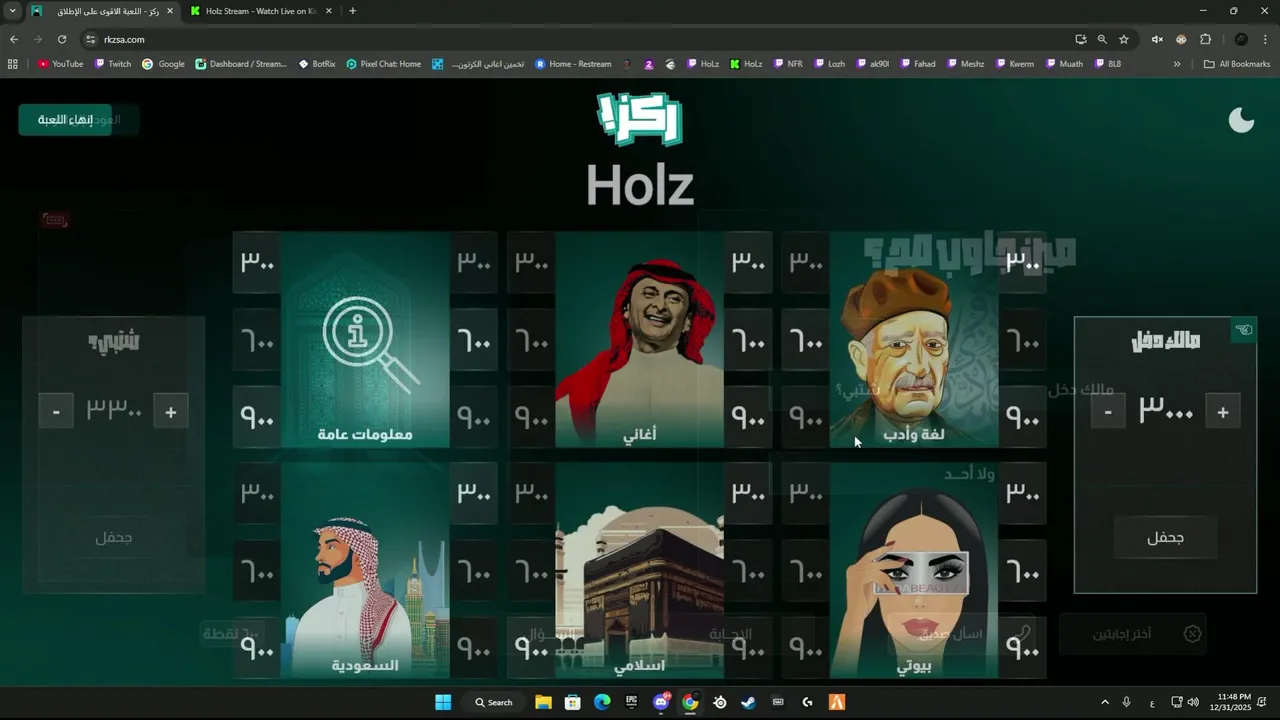Open the Home - Restream bookmark
Image resolution: width=1280 pixels, height=720 pixels.
[x=573, y=64]
